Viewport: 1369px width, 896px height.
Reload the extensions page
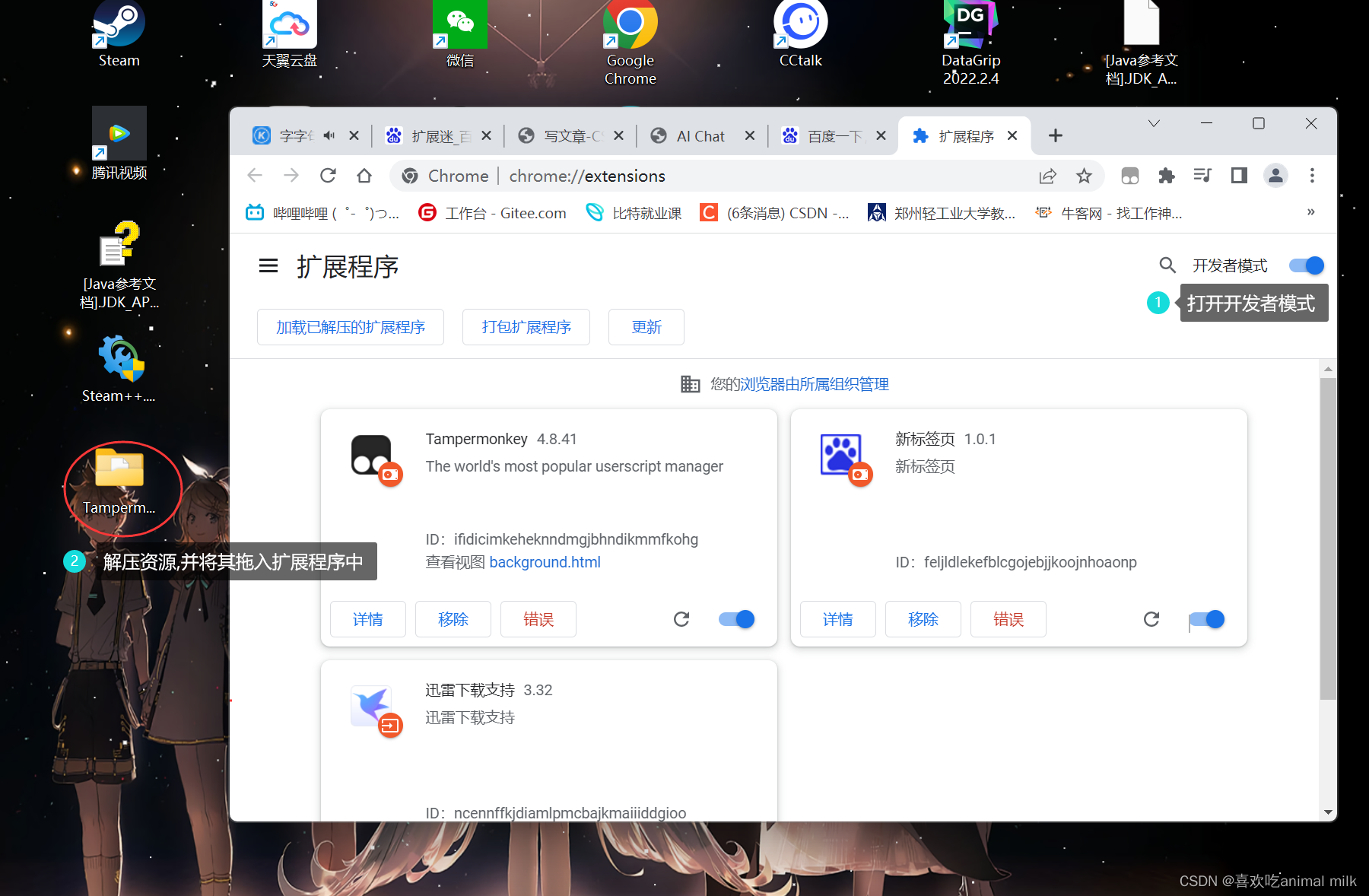[328, 176]
